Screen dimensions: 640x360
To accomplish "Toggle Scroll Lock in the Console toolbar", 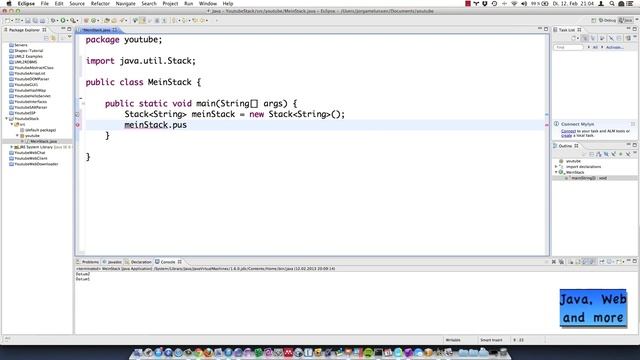I will (578, 262).
